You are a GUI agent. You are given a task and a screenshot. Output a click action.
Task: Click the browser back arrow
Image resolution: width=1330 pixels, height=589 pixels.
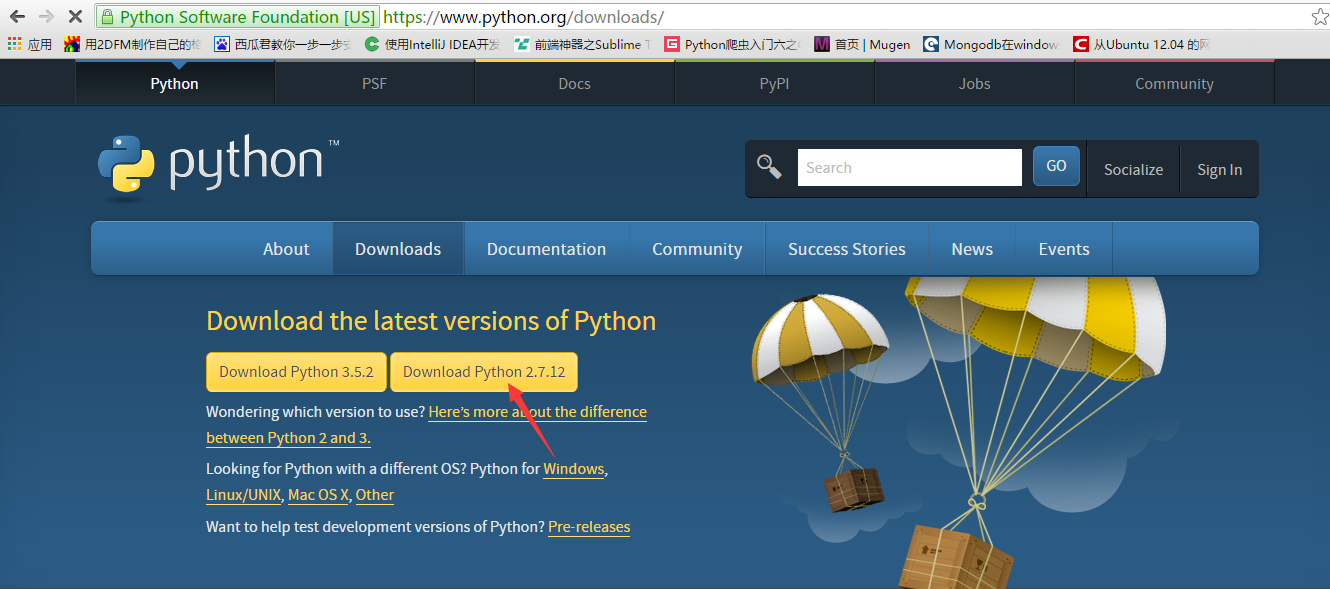[17, 17]
